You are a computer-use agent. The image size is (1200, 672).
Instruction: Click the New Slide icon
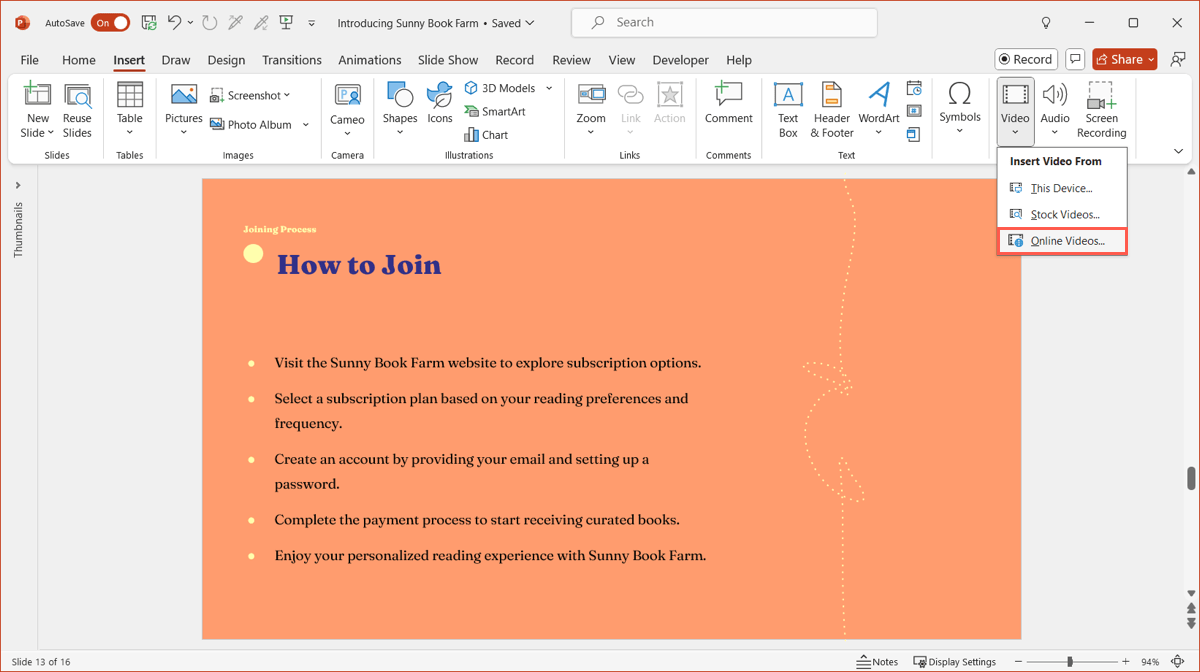[37, 96]
